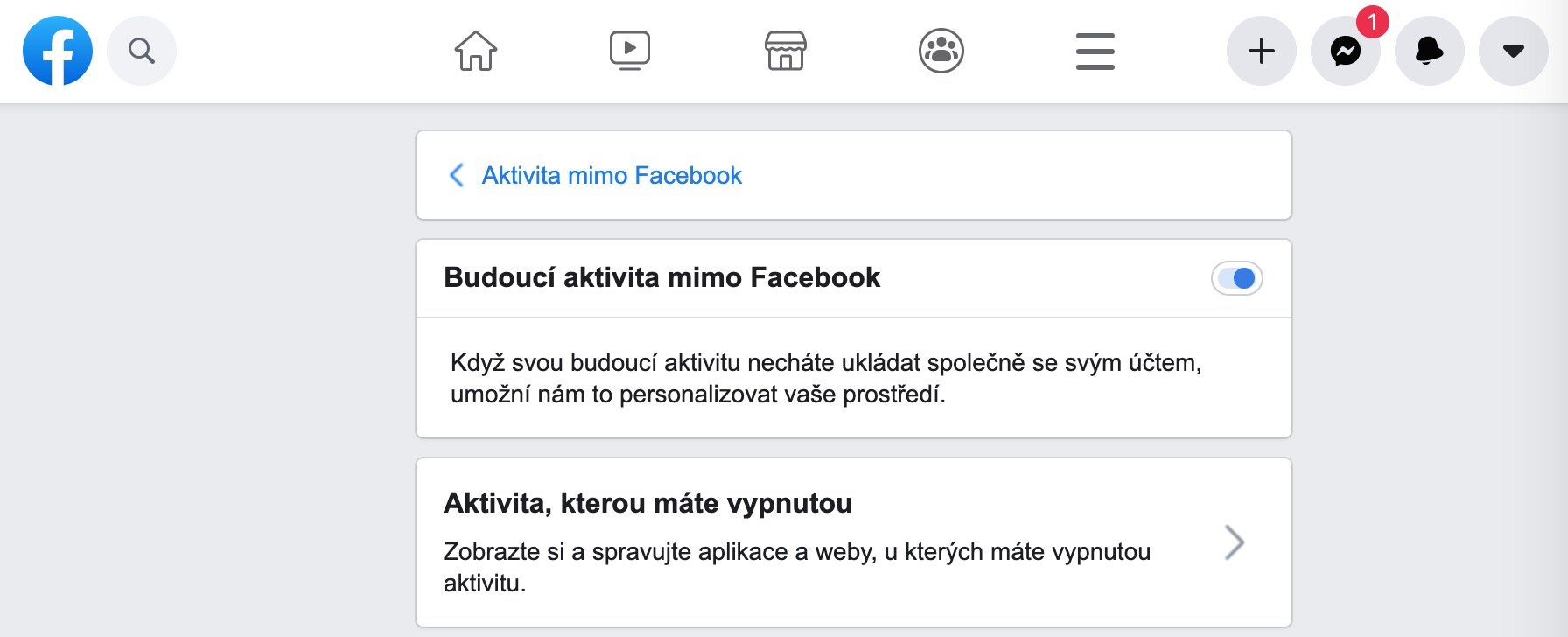Open the Marketplace storefront icon
The height and width of the screenshot is (637, 1568).
coord(786,51)
